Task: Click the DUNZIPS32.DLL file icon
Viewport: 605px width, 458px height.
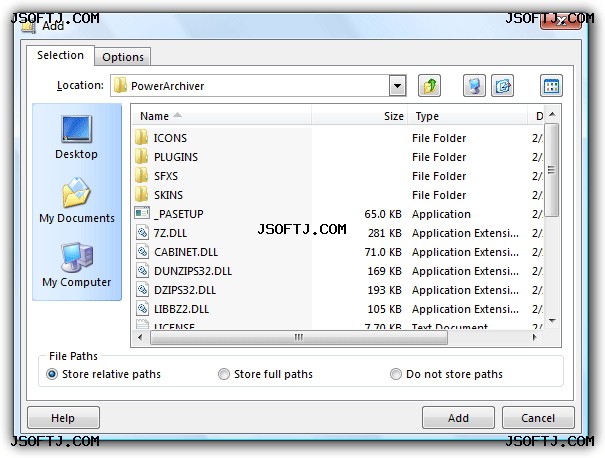Action: 142,270
